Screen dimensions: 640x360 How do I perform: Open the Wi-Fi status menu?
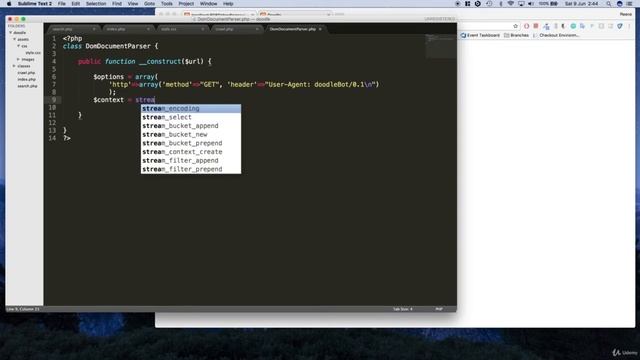point(511,4)
